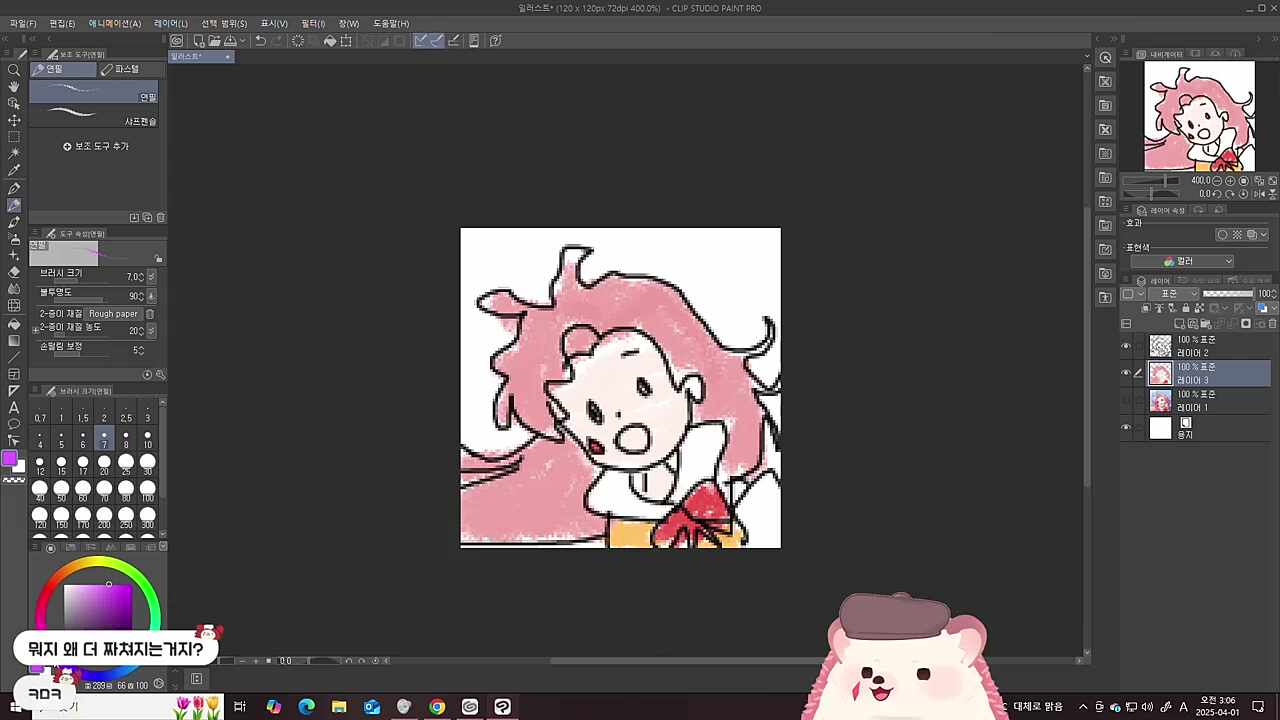Viewport: 1280px width, 720px height.
Task: Expand the 2-종이 재질 농도 plus expander
Action: point(36,330)
